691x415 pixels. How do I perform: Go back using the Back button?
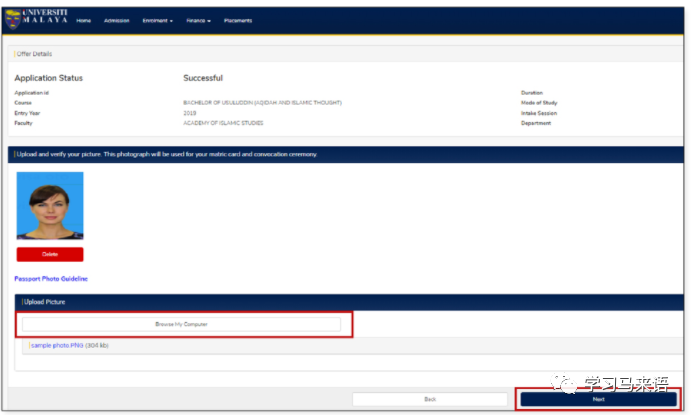pos(430,398)
